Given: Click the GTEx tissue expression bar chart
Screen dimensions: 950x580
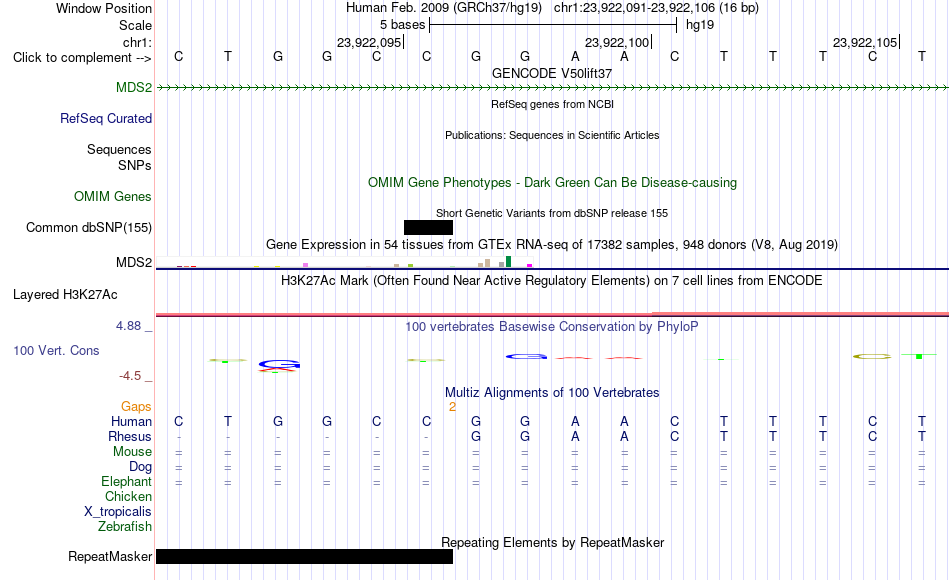Looking at the screenshot, I should click(x=344, y=262).
